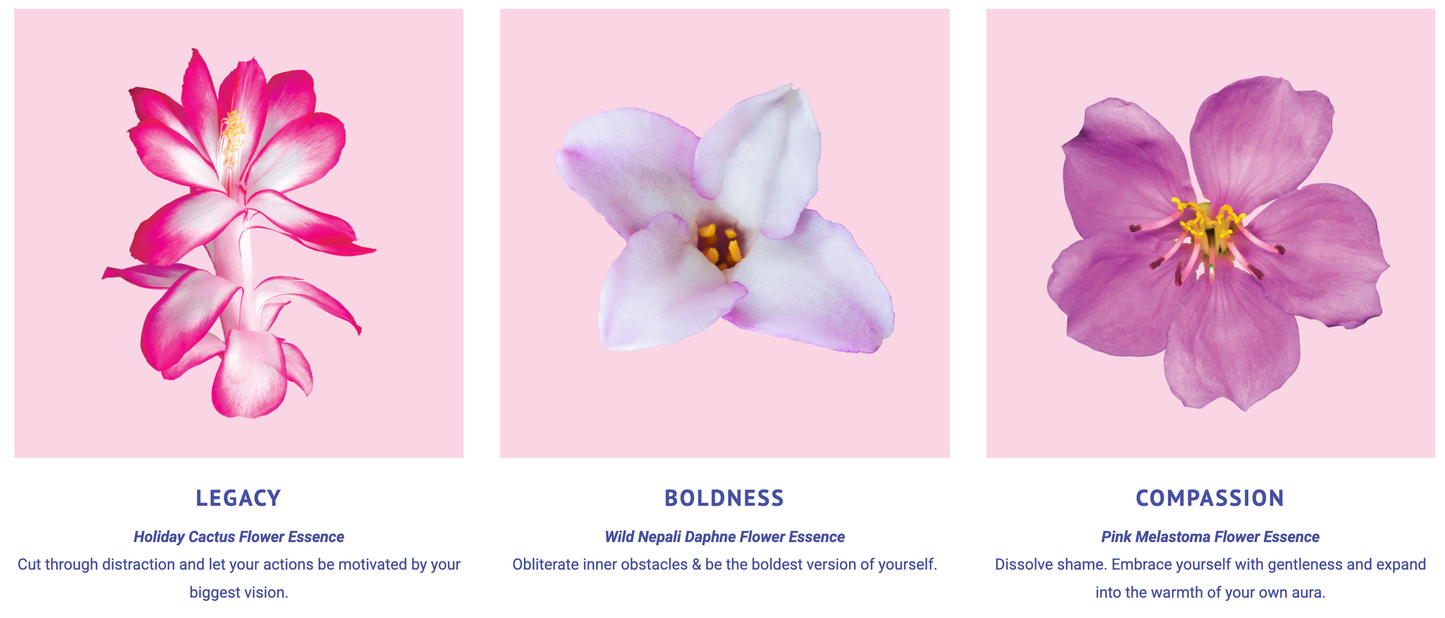Click the BOLDNESS product title

point(725,498)
